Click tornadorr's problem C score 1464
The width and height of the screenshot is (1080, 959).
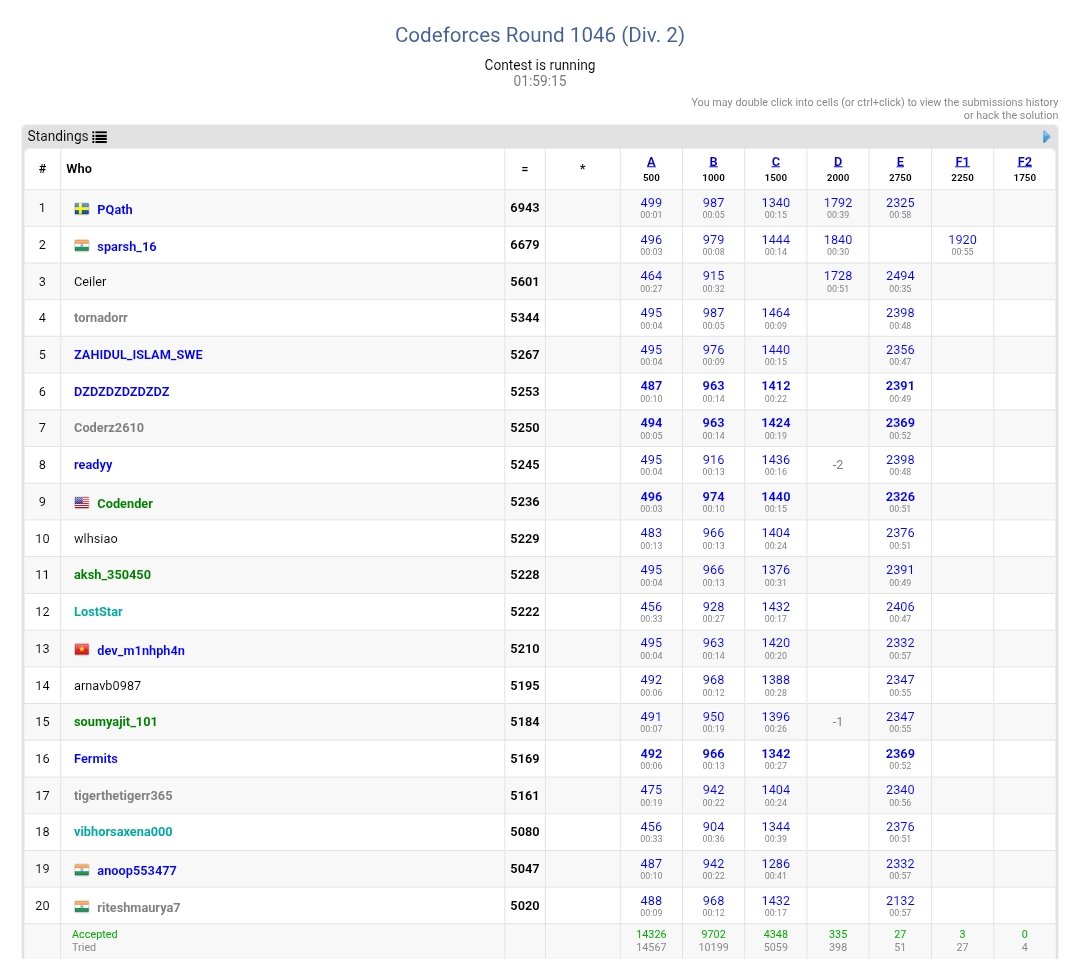[x=776, y=313]
